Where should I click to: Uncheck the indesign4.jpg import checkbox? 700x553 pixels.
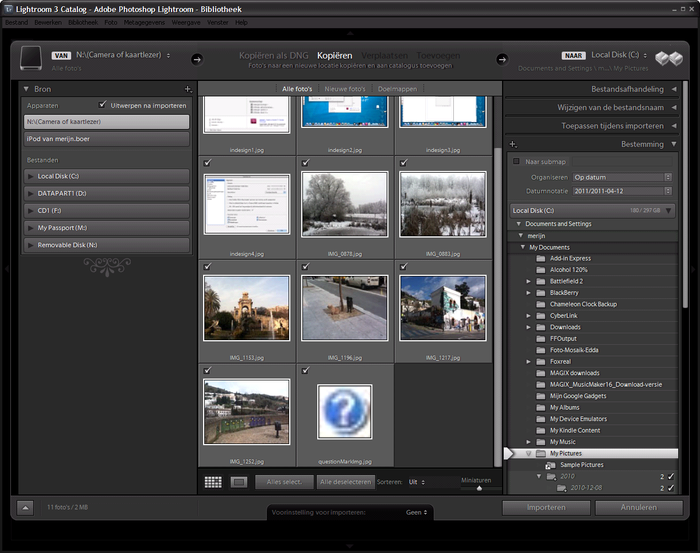pos(207,163)
